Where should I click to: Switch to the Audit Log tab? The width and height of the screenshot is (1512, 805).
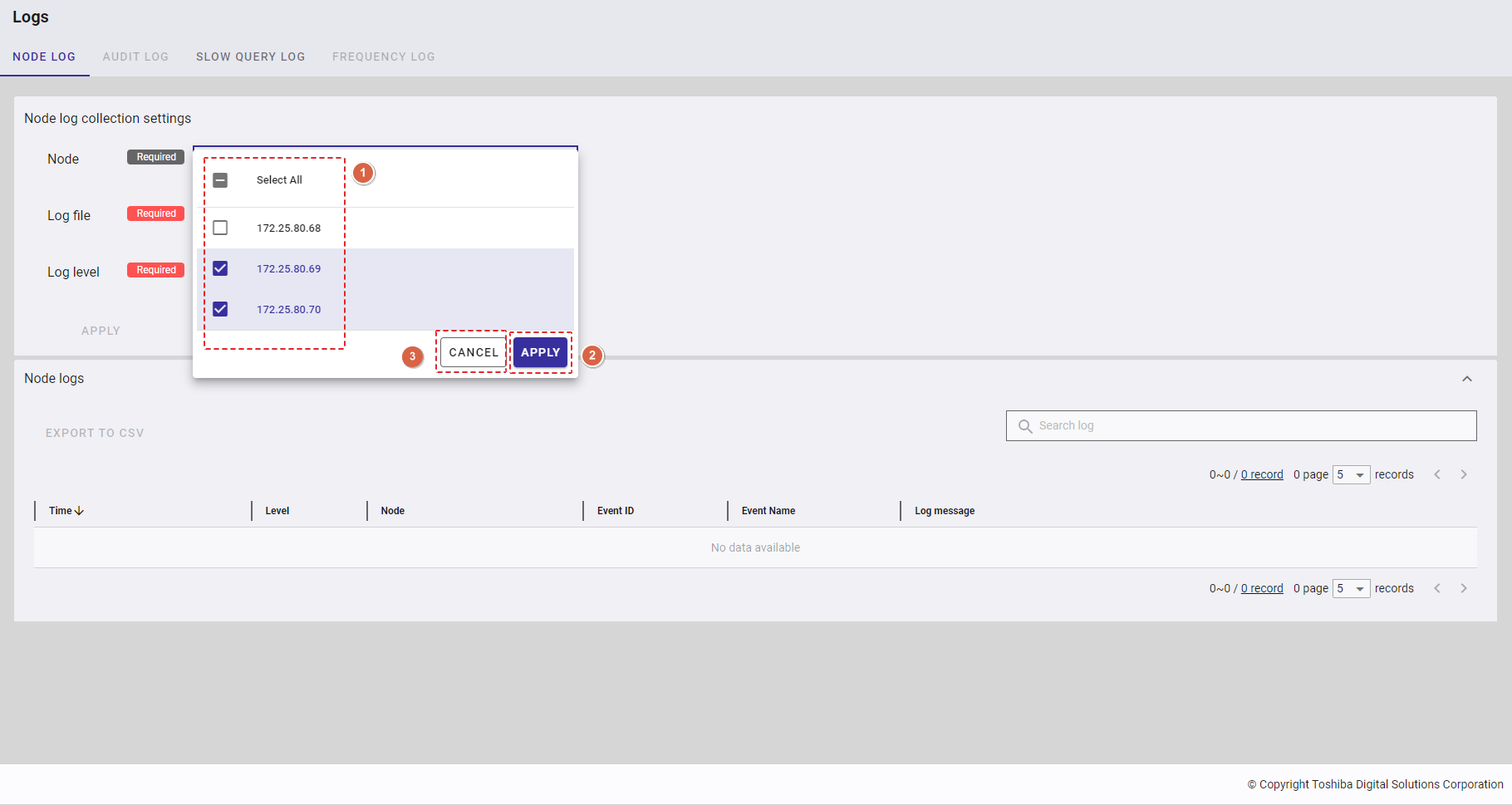click(135, 56)
